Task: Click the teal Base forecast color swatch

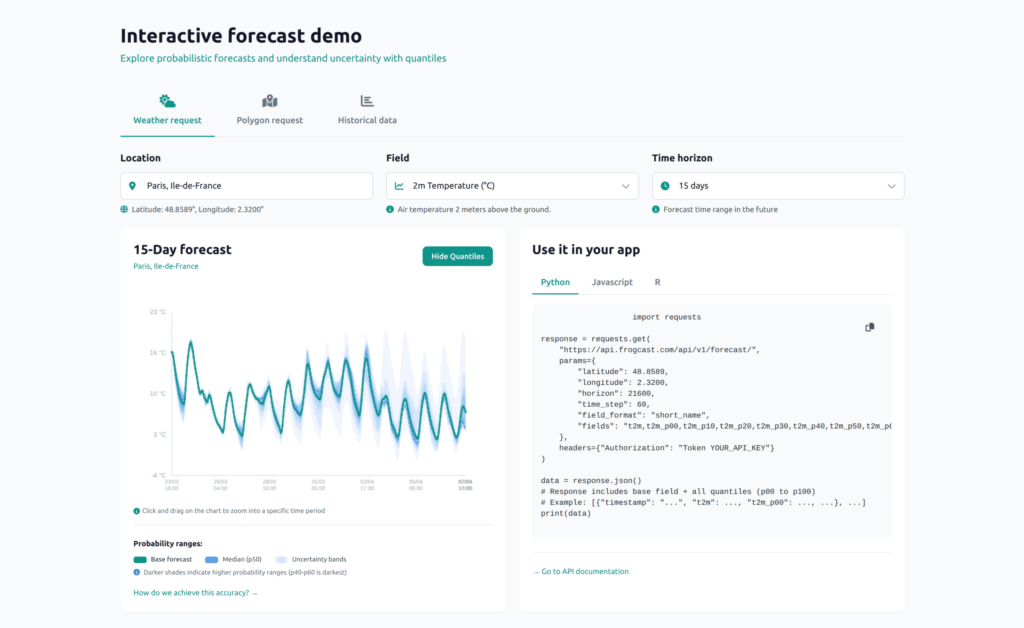Action: click(x=141, y=559)
